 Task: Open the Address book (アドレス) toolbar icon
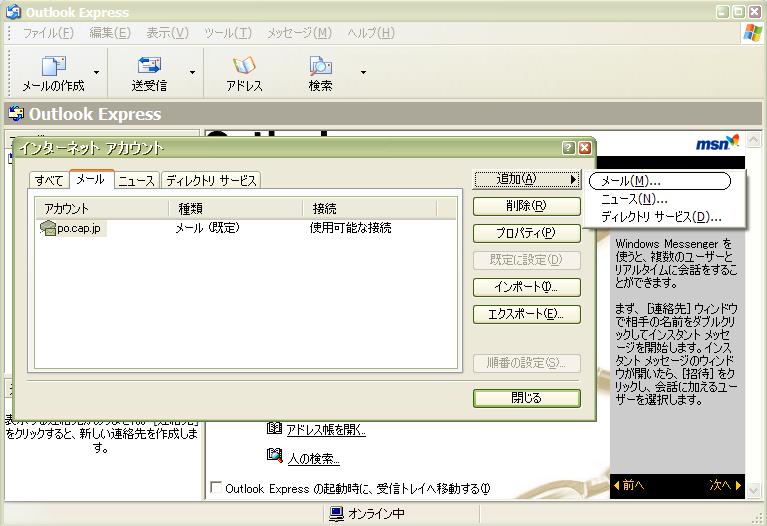(244, 66)
